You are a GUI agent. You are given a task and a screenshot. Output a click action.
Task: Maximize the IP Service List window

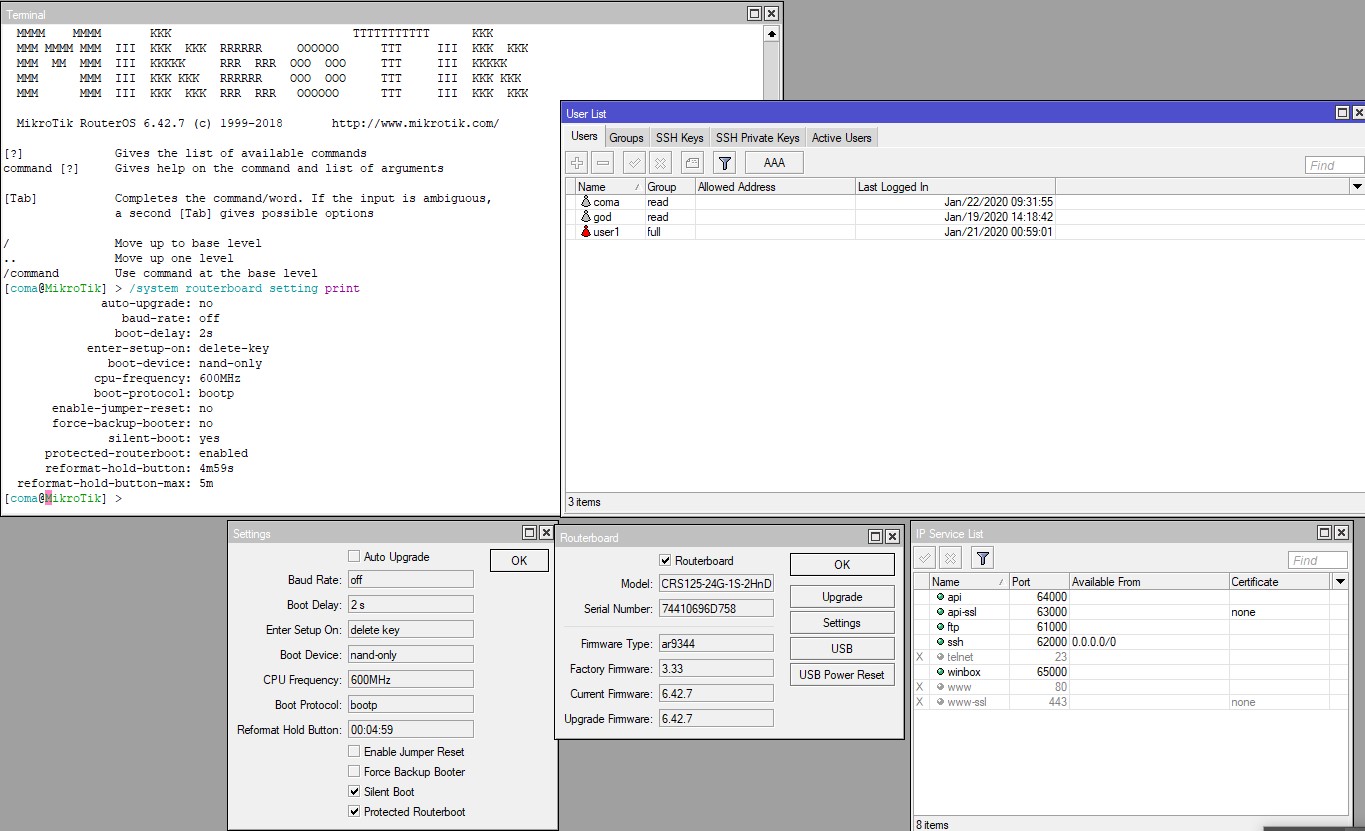1324,533
